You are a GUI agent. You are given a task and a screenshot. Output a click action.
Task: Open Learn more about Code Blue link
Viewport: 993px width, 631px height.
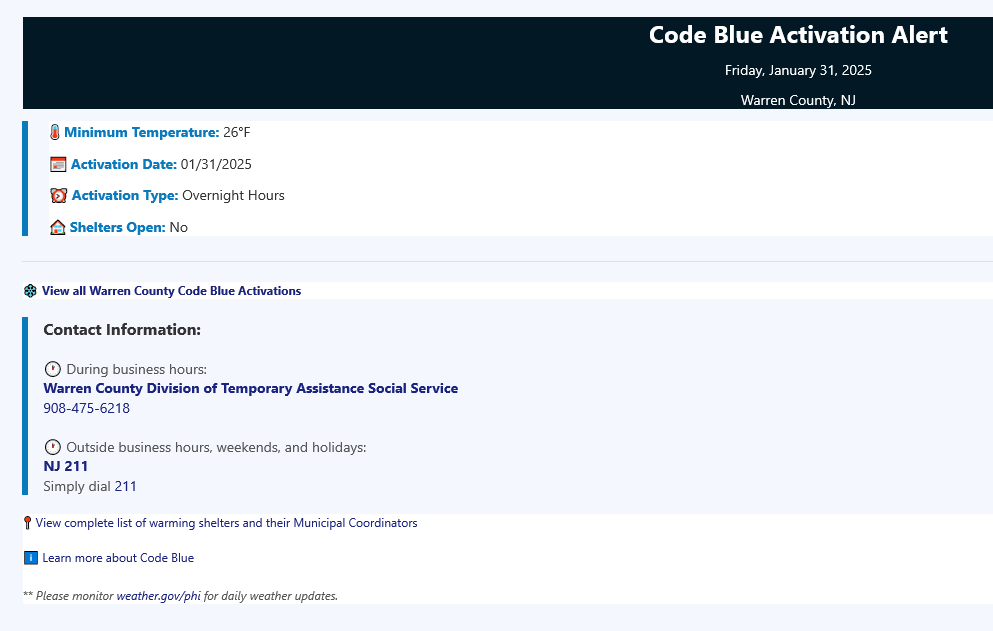118,558
